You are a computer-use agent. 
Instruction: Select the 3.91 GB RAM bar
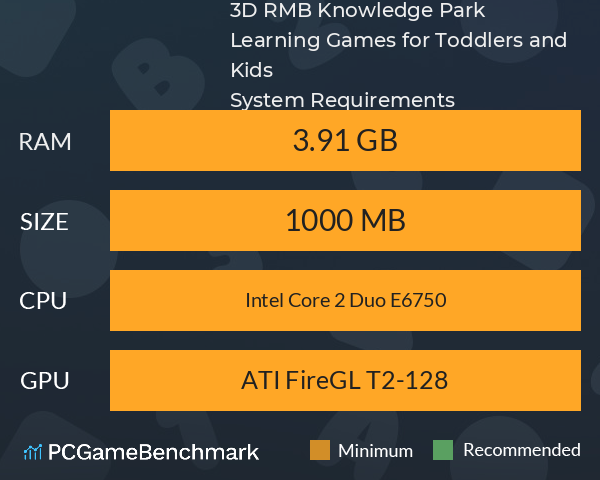click(x=345, y=140)
